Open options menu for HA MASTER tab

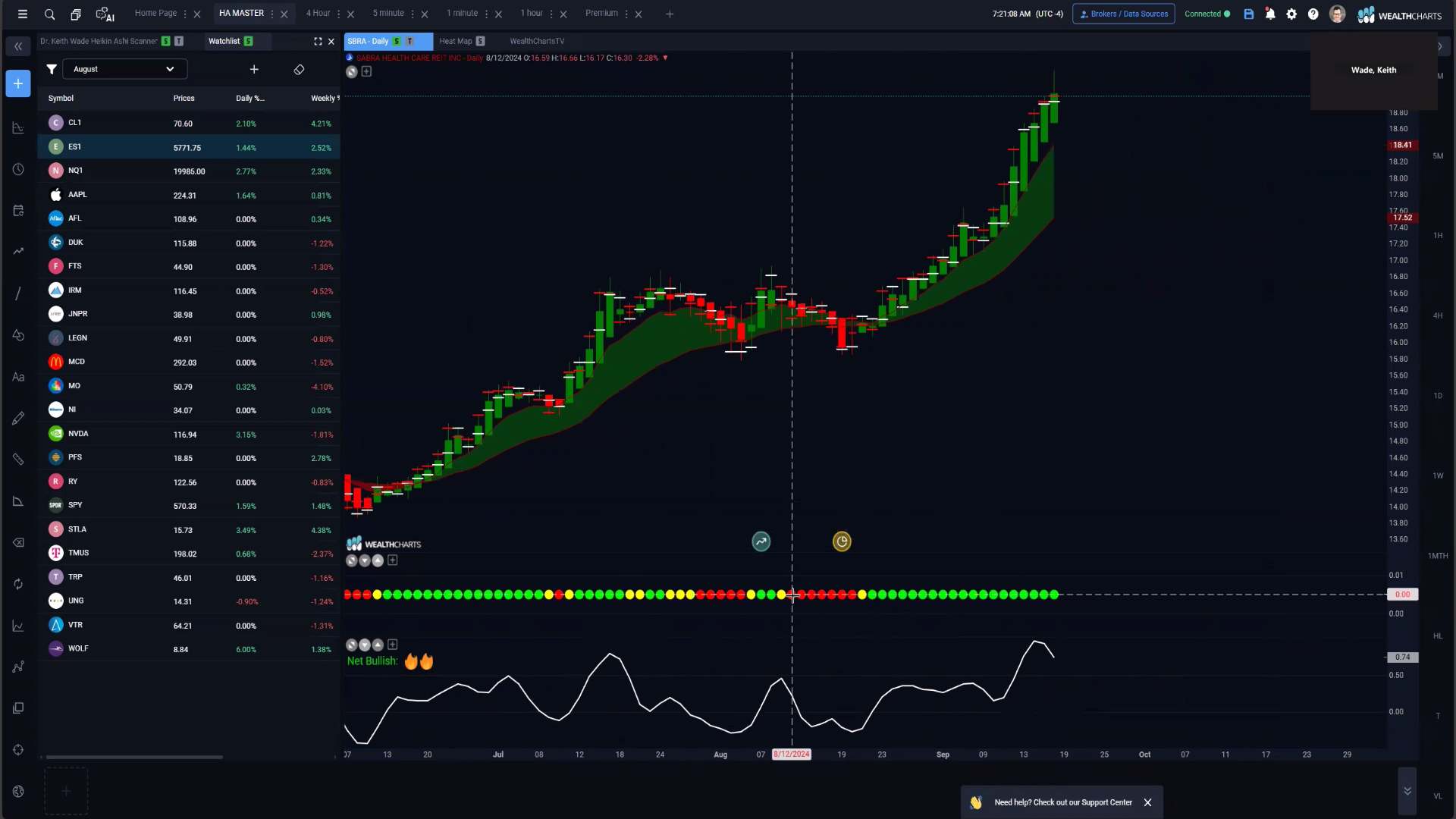[x=271, y=14]
